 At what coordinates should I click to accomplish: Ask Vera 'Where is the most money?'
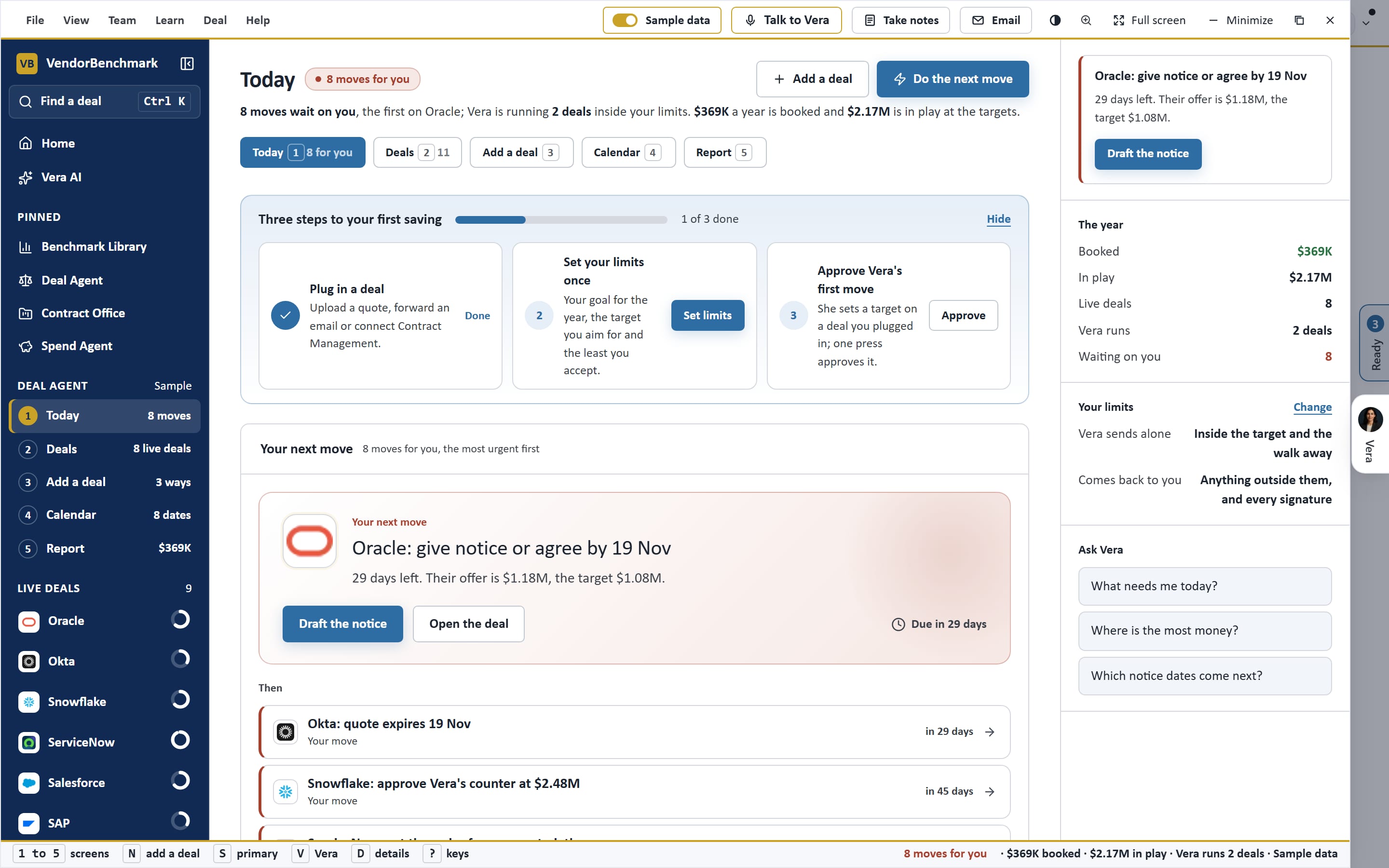click(1204, 630)
